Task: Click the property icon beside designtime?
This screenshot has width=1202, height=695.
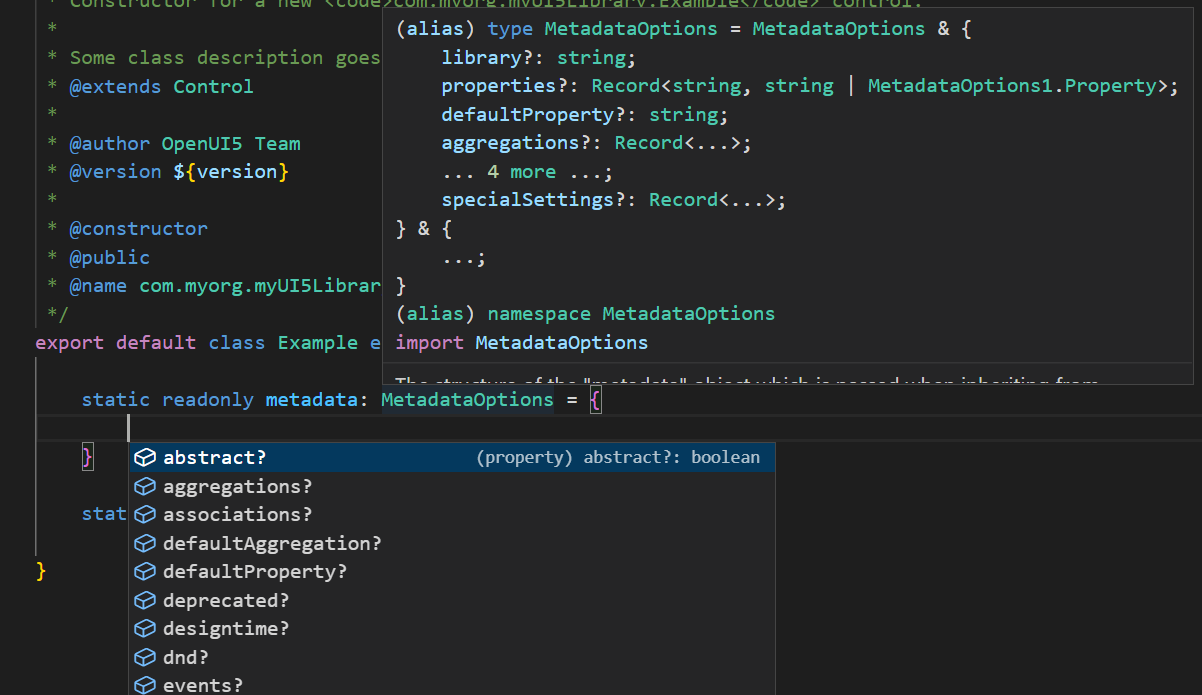Action: click(146, 629)
